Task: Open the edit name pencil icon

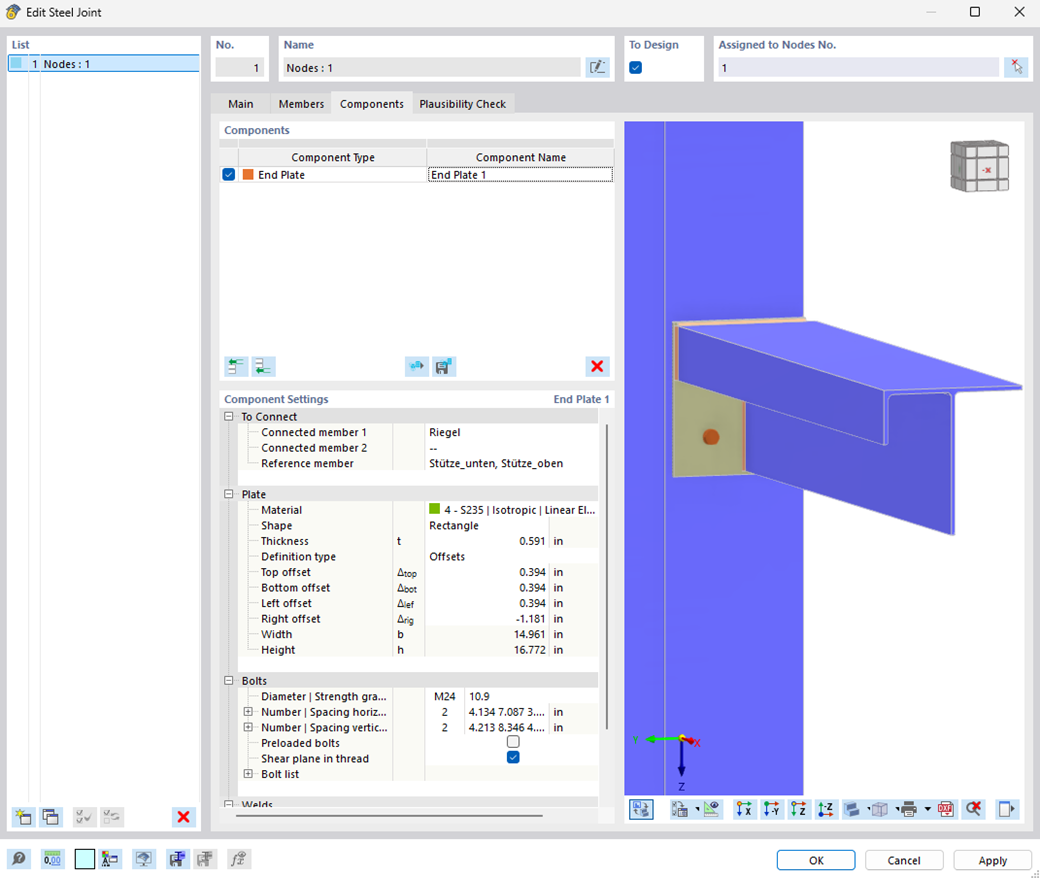Action: 597,67
